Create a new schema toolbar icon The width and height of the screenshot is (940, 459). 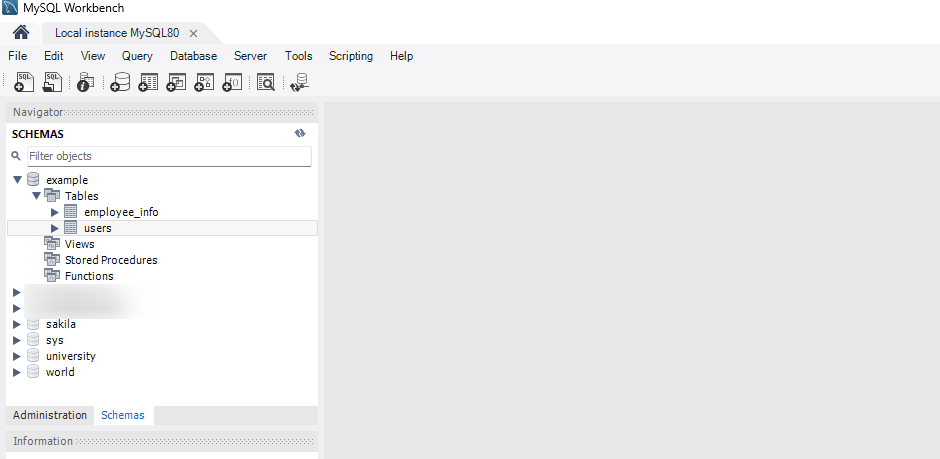coord(120,82)
